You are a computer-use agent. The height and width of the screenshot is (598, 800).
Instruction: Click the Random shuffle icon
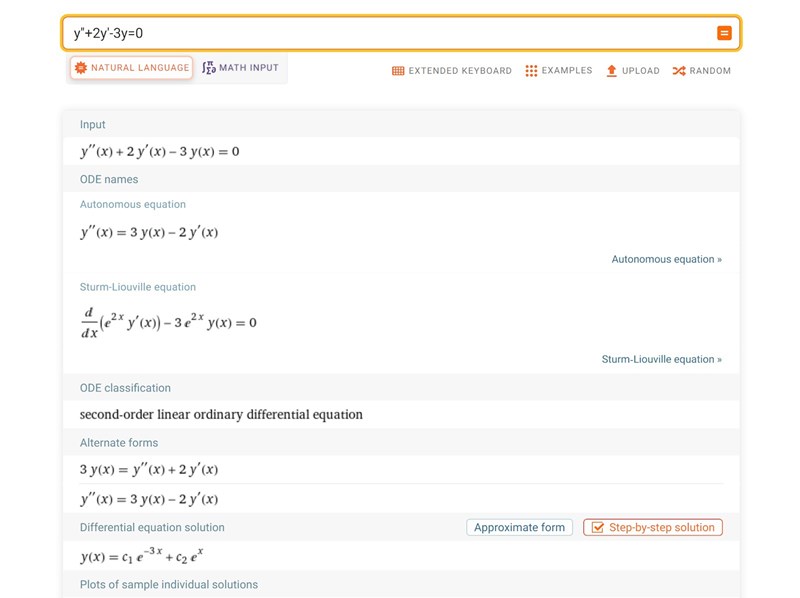pos(679,71)
